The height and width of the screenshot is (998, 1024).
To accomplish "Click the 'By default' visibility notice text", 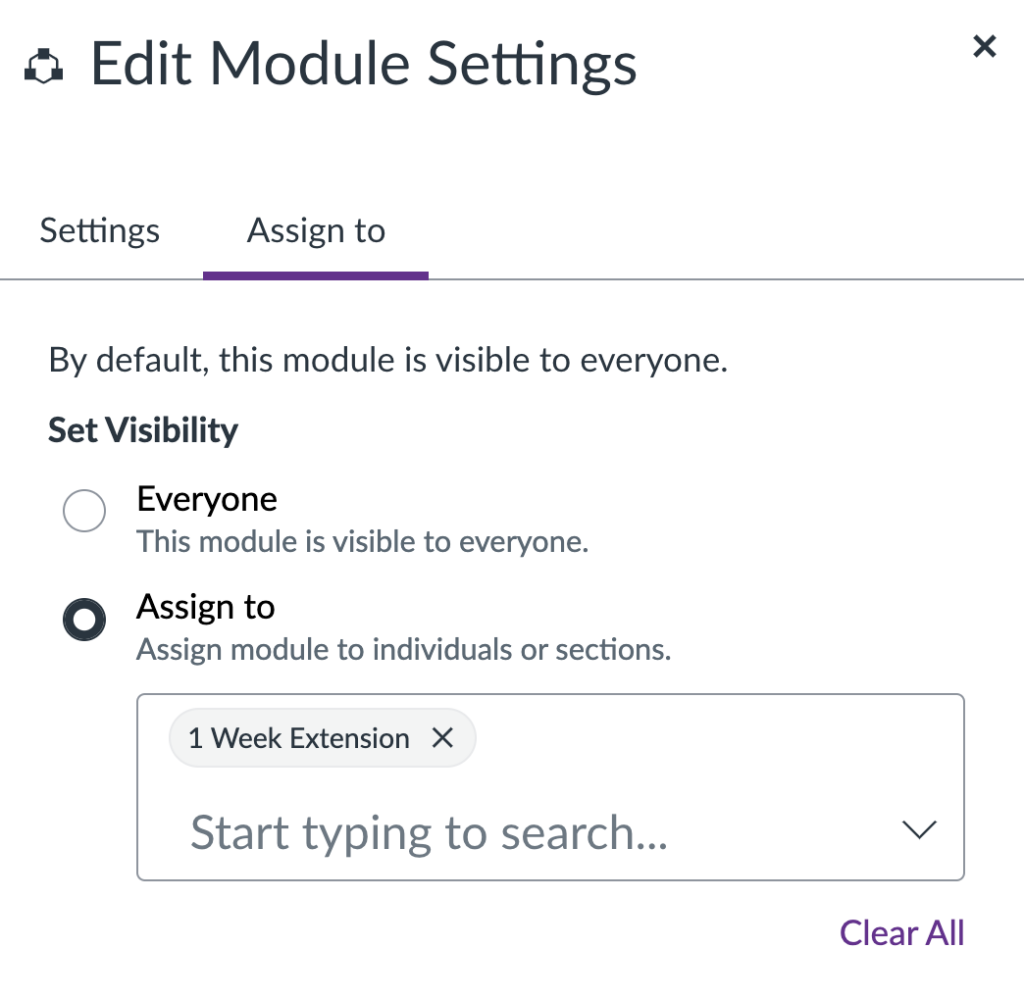I will [x=388, y=360].
